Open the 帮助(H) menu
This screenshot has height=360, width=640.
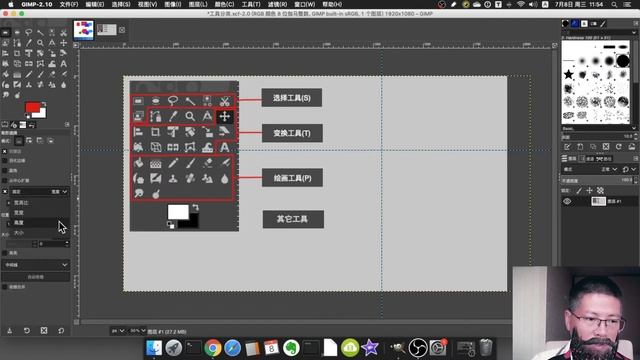(x=332, y=4)
